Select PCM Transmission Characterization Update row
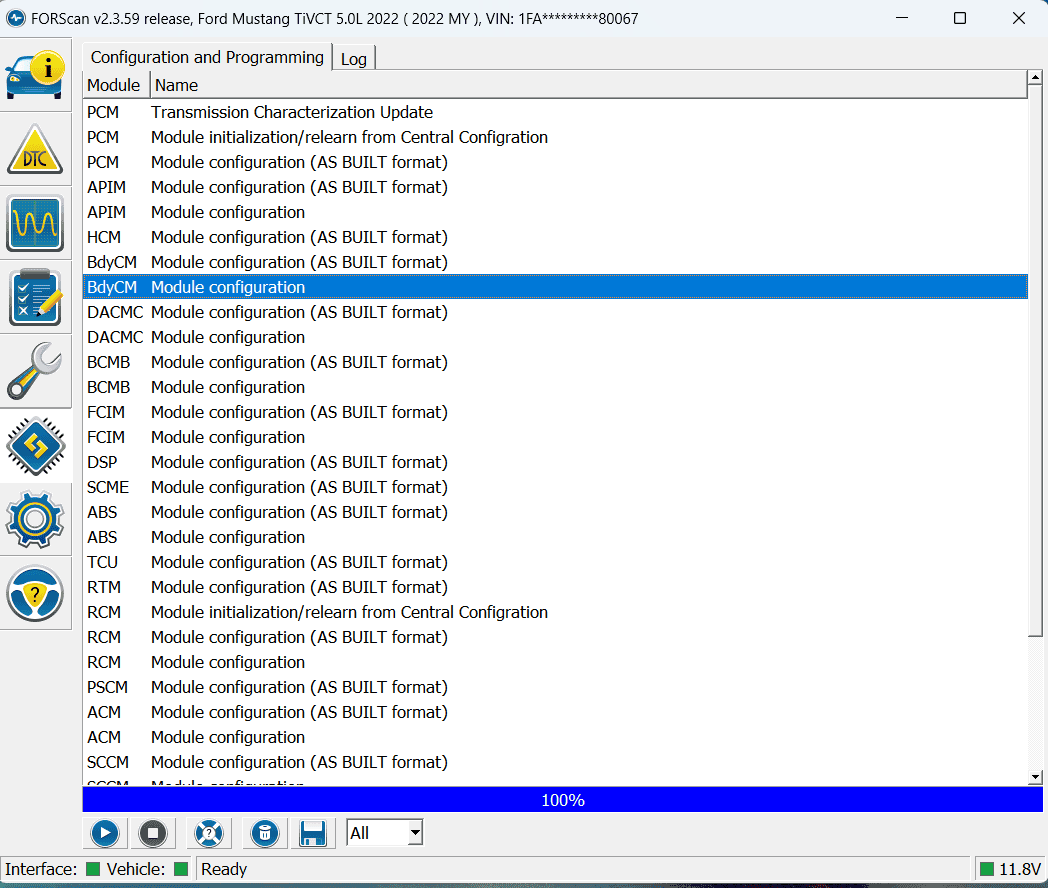This screenshot has width=1048, height=888. pos(555,112)
